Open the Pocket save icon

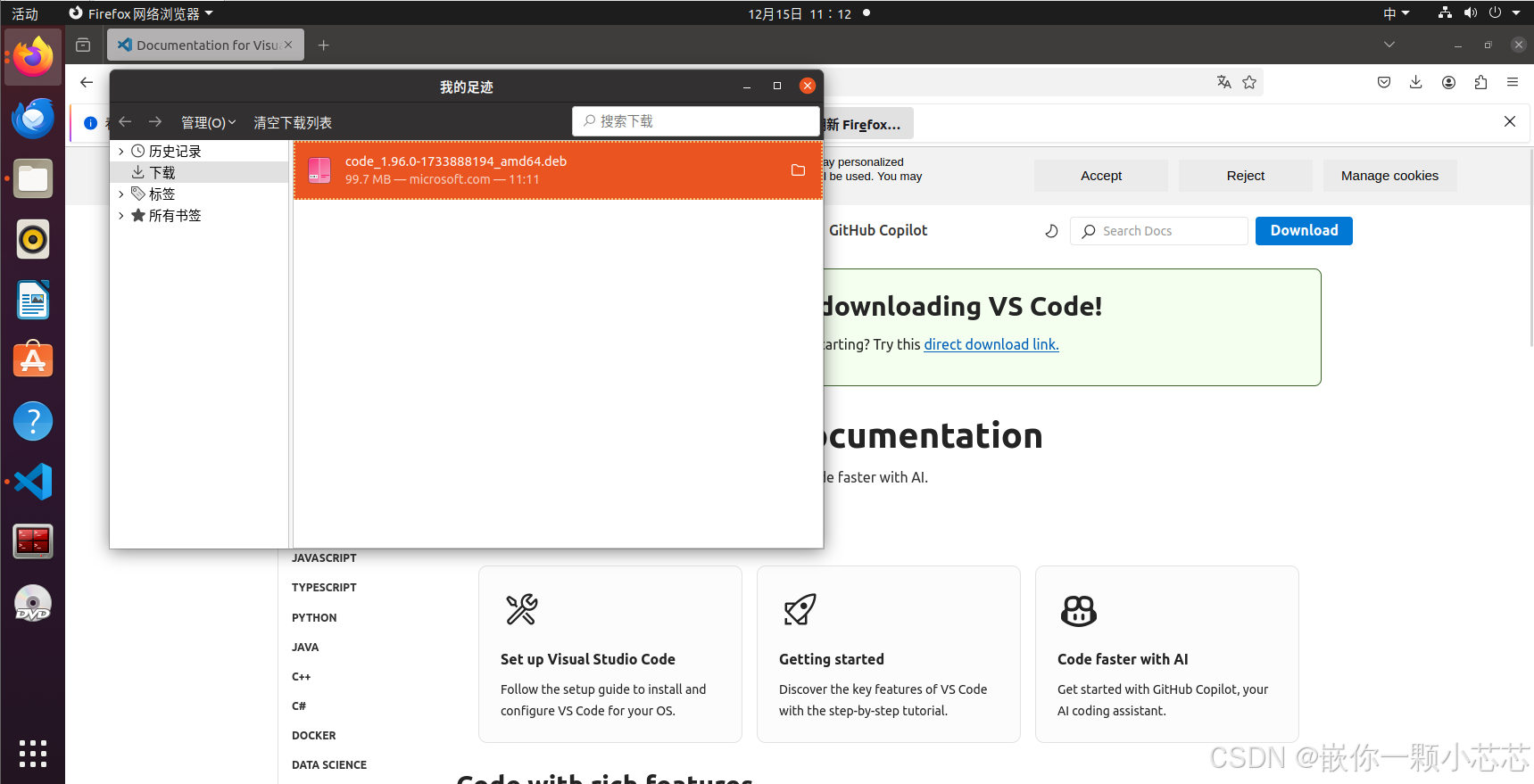tap(1384, 82)
